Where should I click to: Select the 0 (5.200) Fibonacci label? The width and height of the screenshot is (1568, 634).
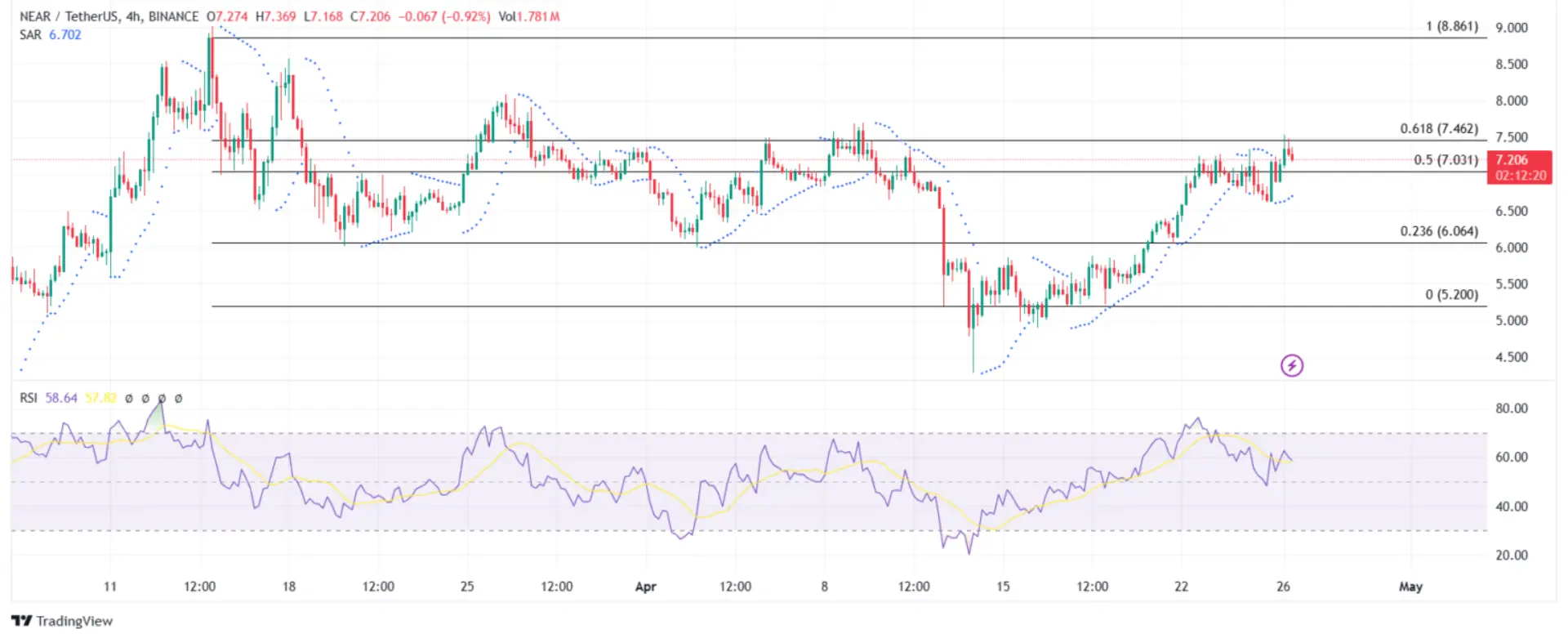[x=1451, y=295]
